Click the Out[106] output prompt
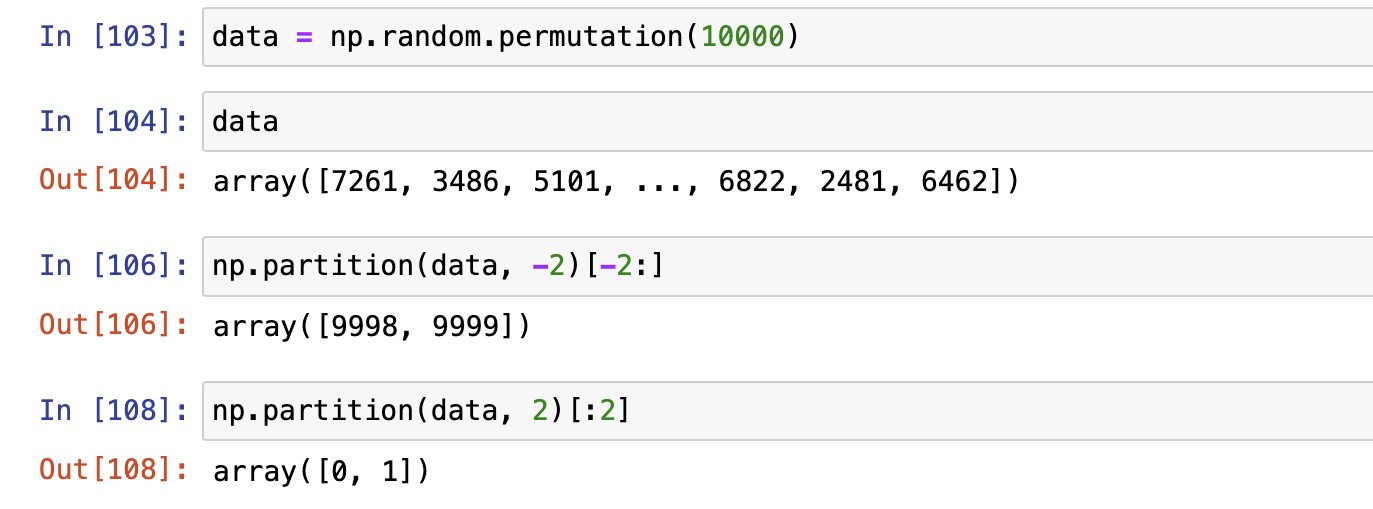This screenshot has height=509, width=1373. tap(114, 326)
